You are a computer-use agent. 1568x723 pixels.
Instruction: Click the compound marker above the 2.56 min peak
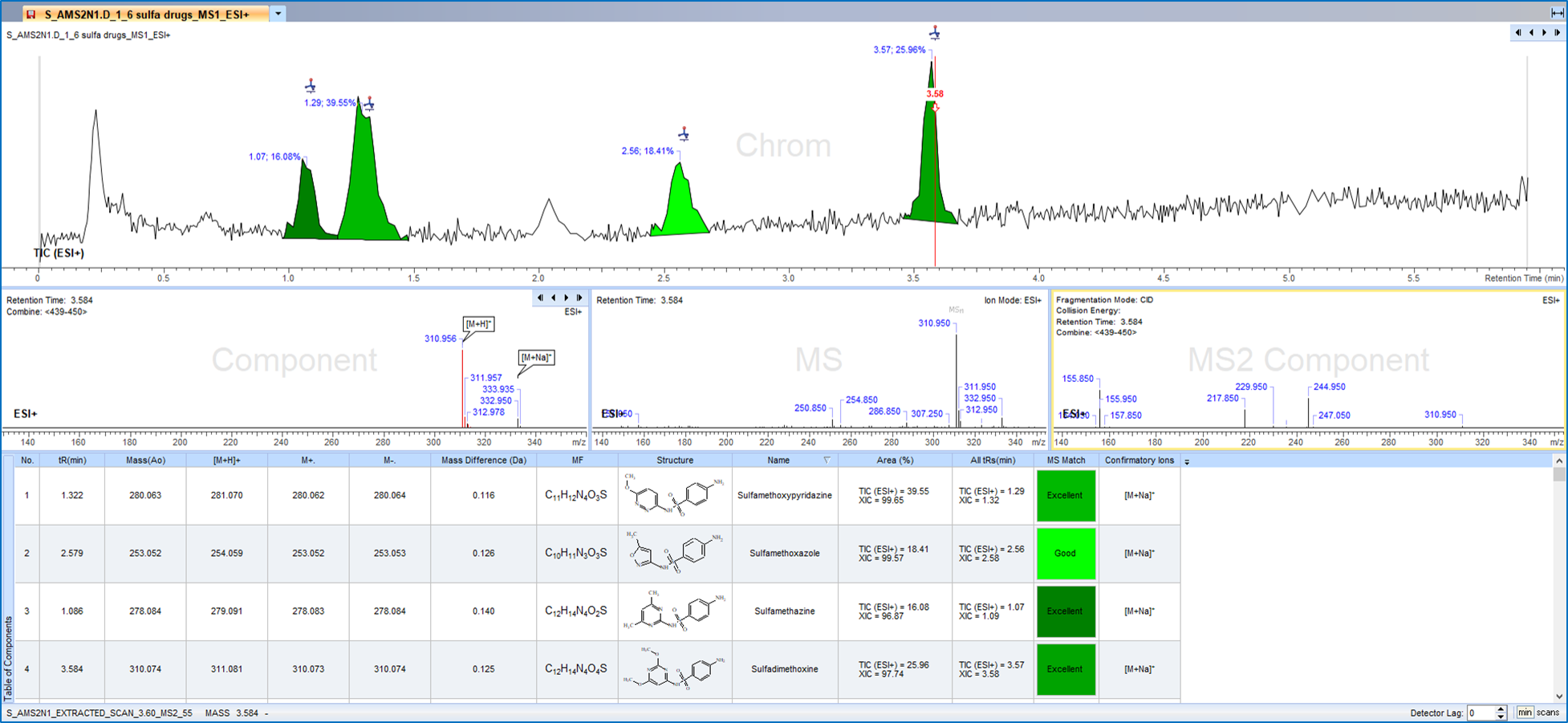(683, 134)
